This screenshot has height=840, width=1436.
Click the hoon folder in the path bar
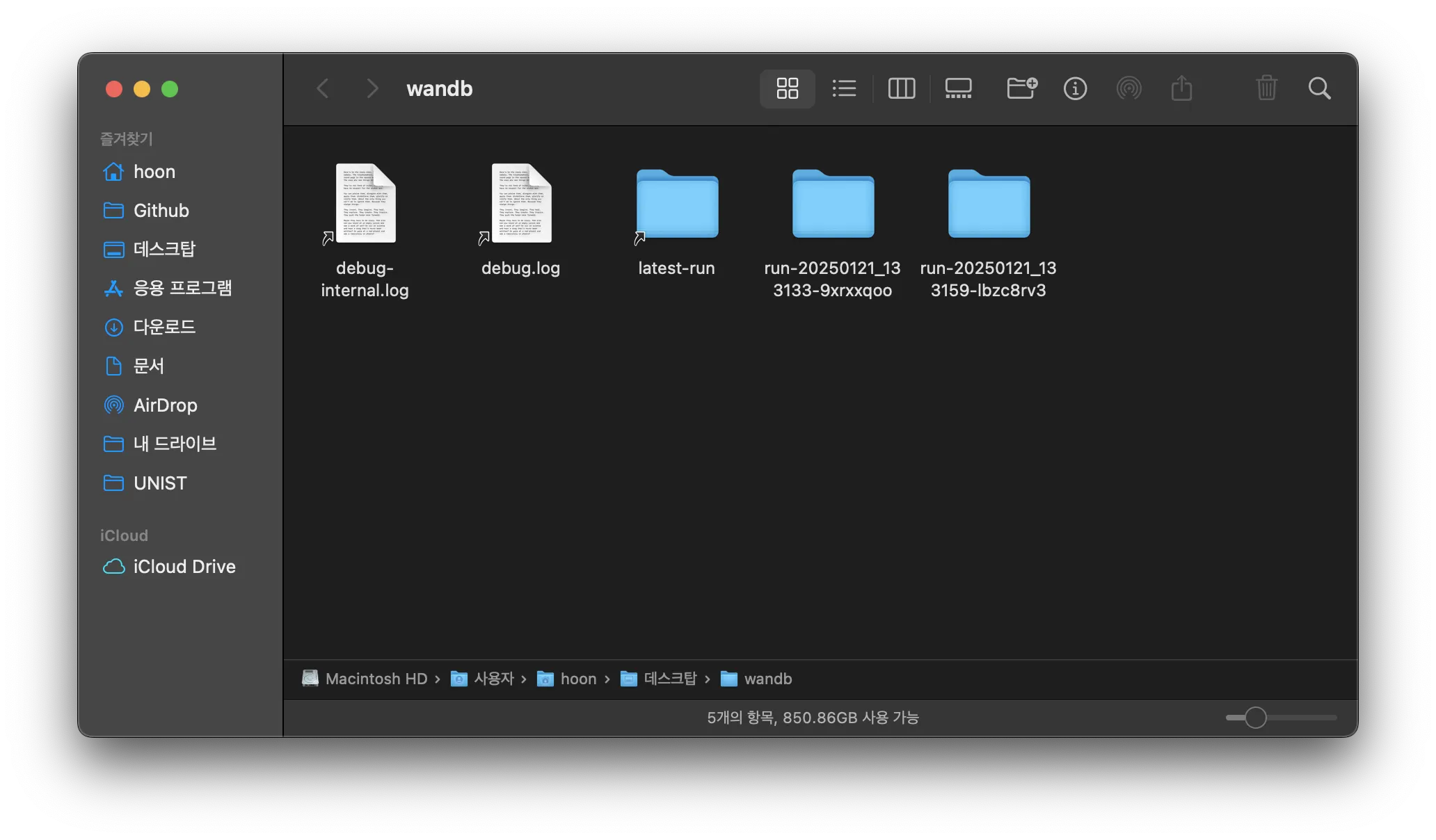coord(577,679)
